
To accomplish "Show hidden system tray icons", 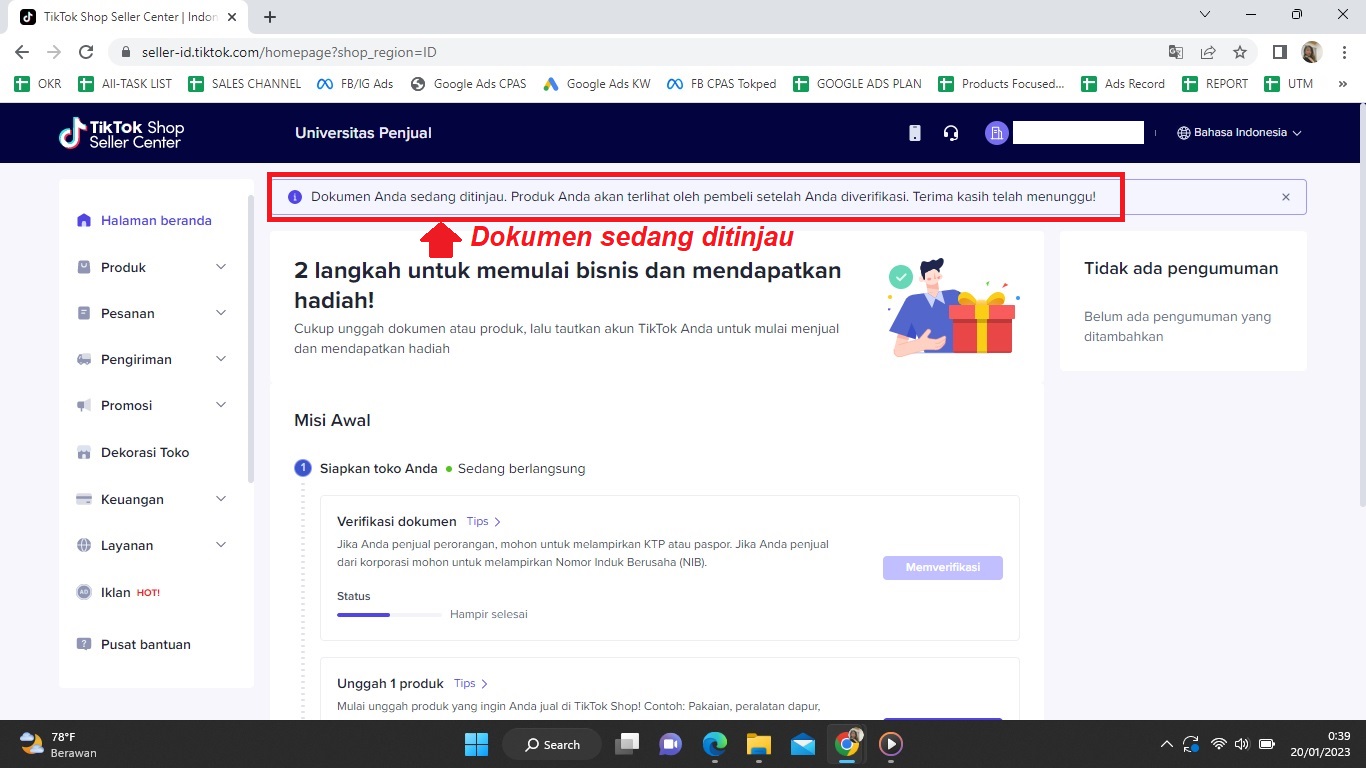I will click(x=1166, y=744).
